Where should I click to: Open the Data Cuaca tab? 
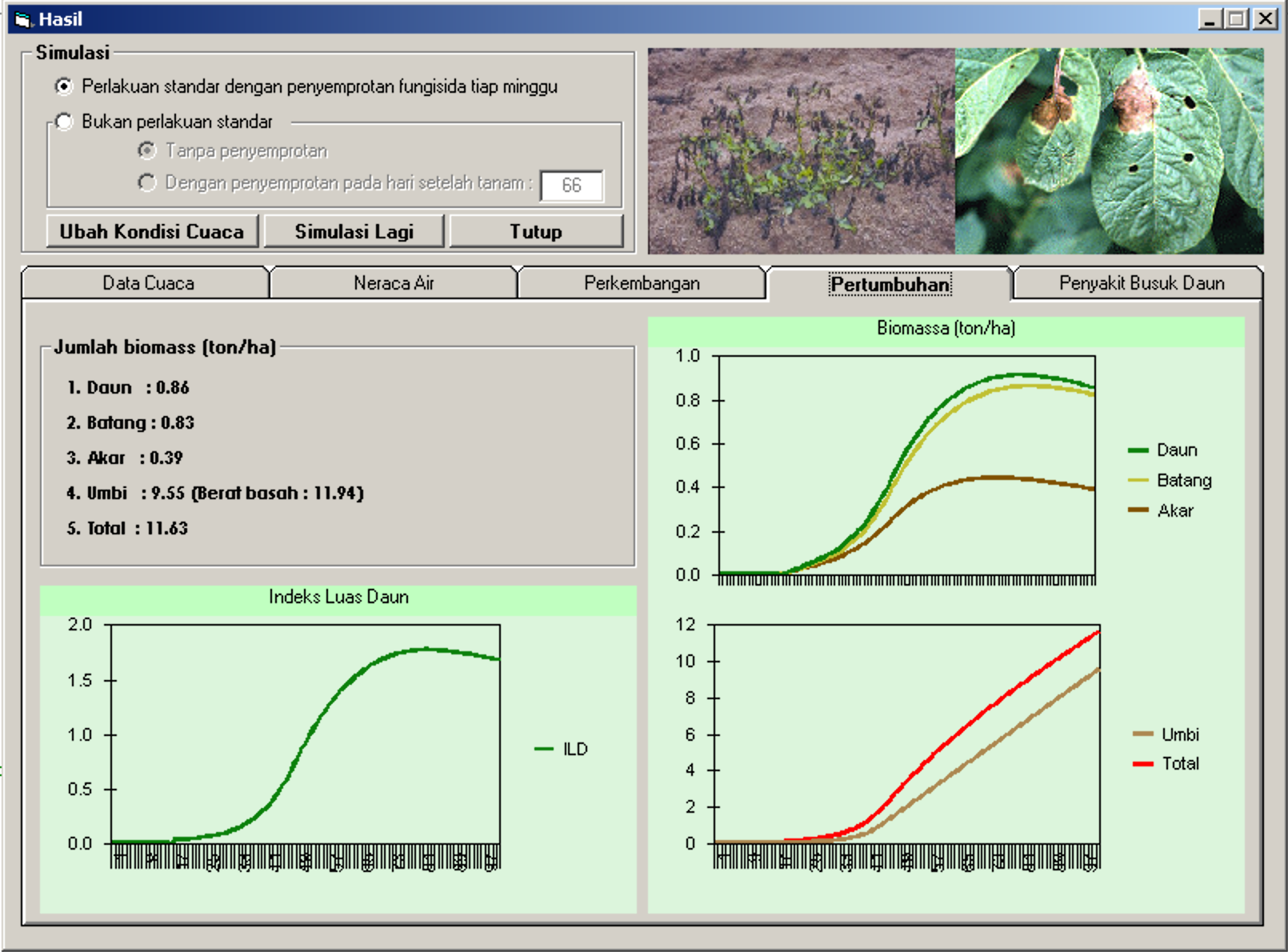(x=148, y=283)
